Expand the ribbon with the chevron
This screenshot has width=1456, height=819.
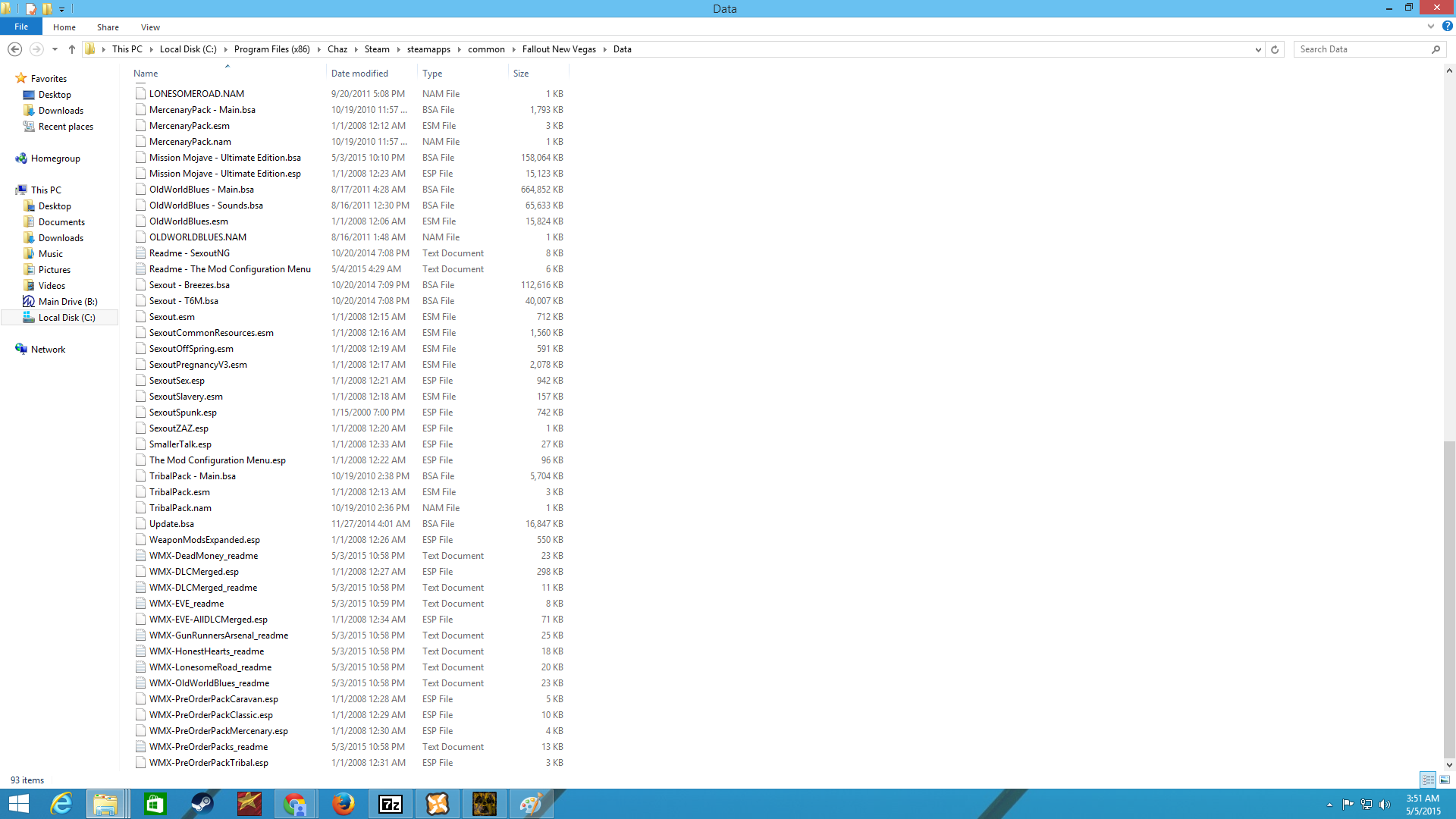click(1431, 26)
